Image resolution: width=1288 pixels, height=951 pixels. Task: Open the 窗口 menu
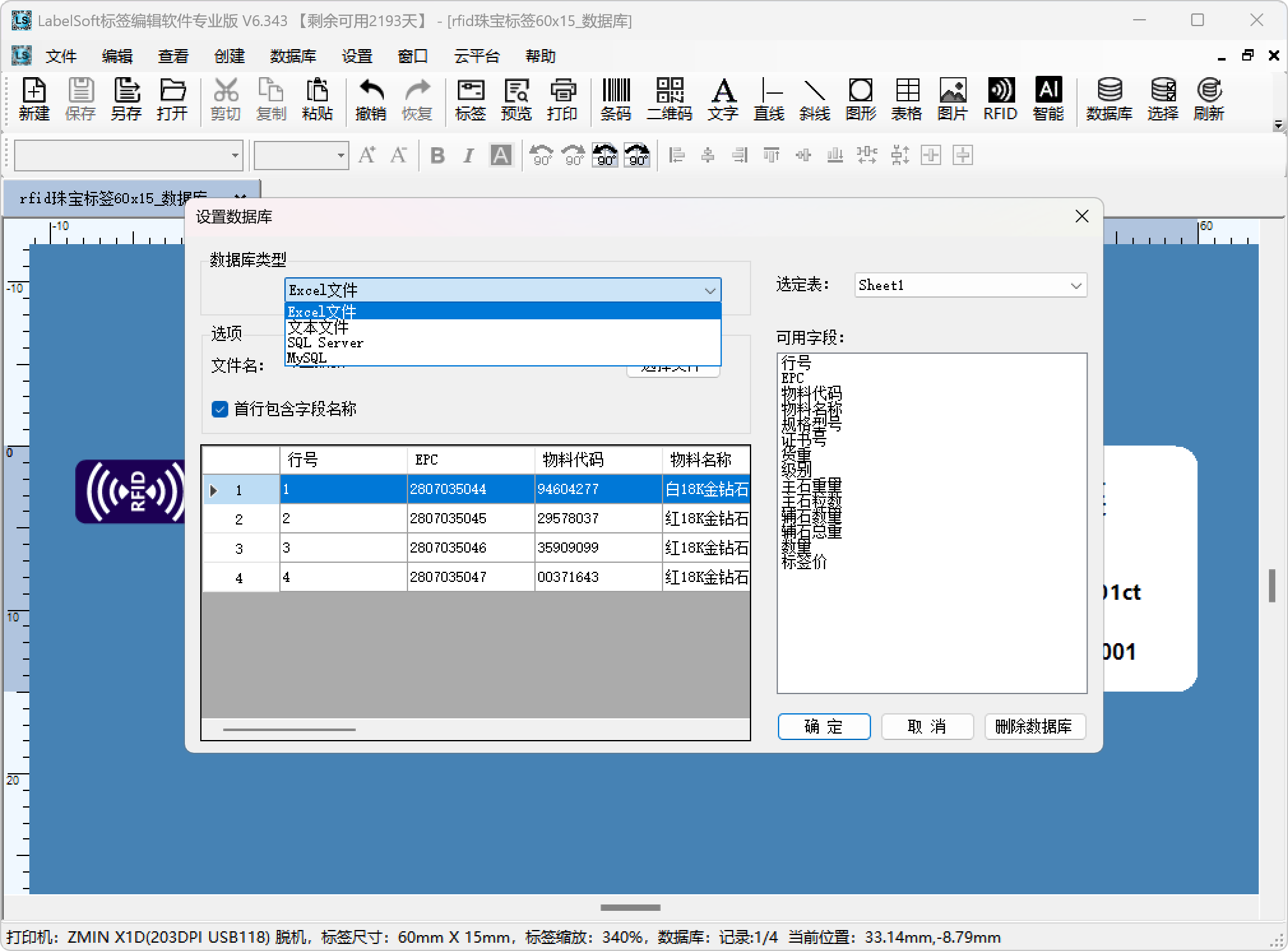pos(413,56)
